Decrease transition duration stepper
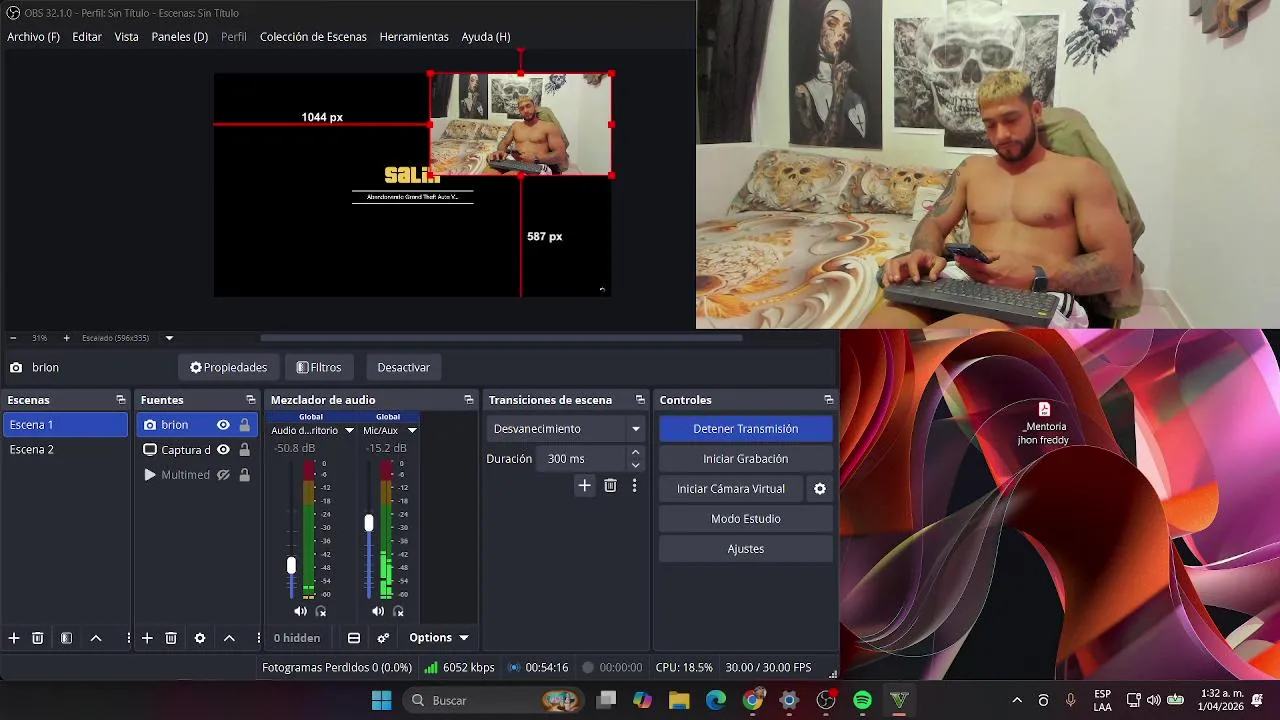The width and height of the screenshot is (1280, 720). coord(635,465)
